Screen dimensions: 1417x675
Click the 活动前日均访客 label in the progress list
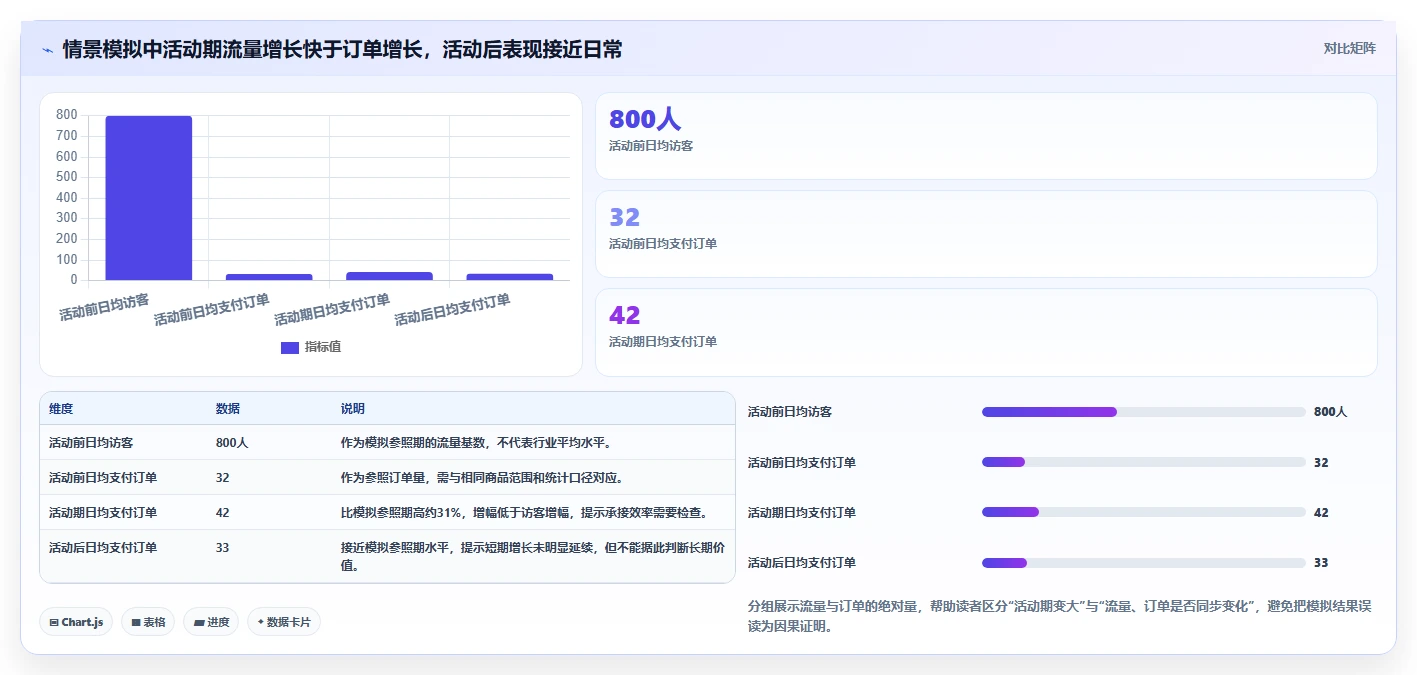tap(790, 412)
